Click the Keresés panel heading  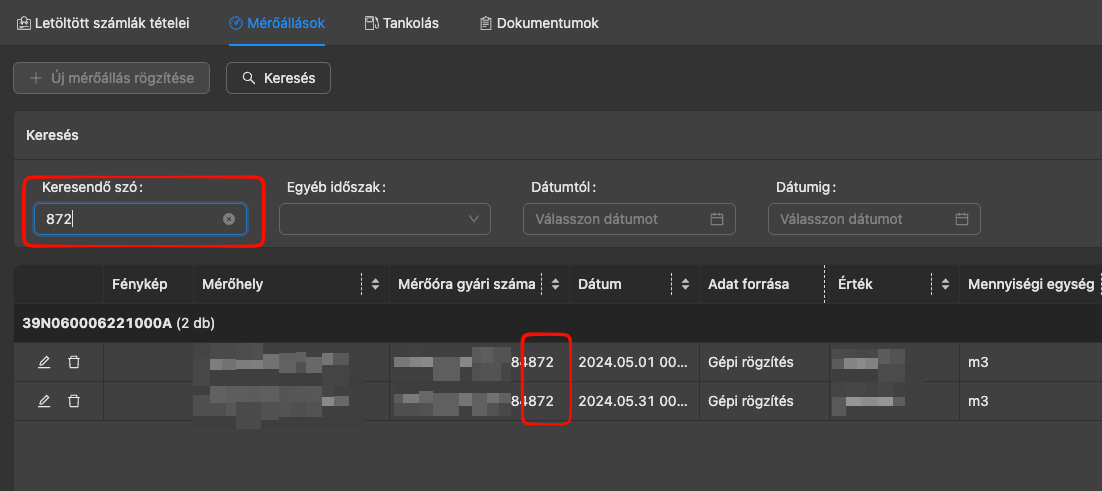(52, 136)
